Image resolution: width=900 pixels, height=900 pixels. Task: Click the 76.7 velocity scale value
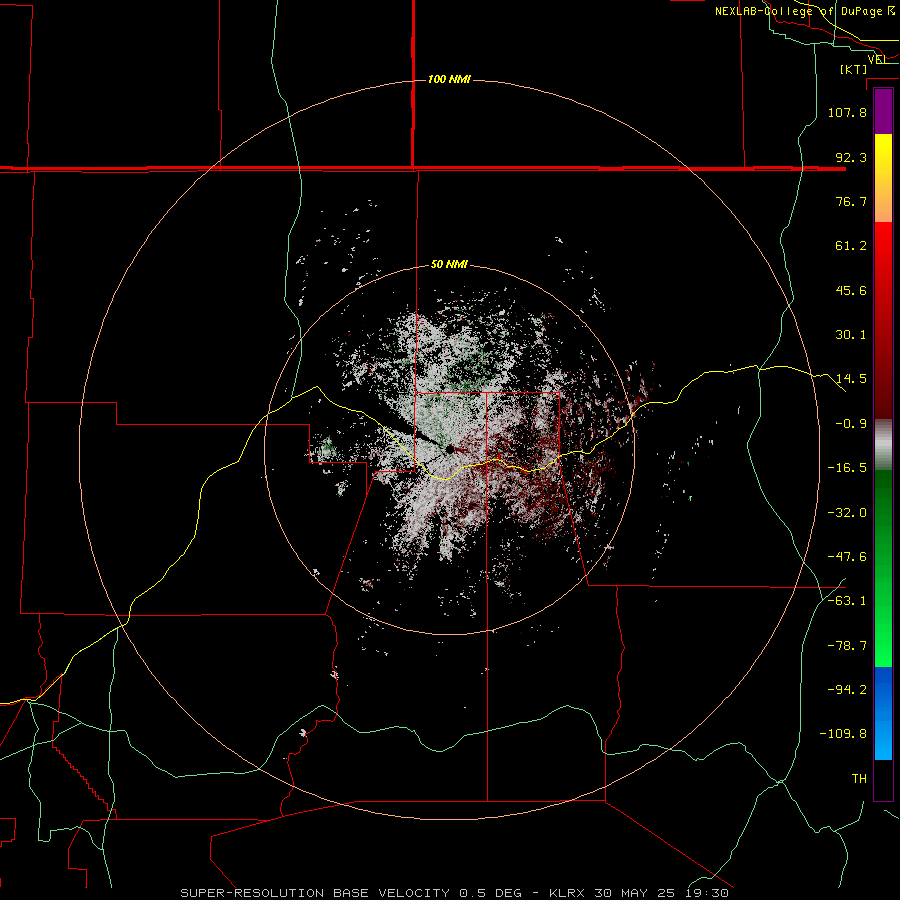point(851,201)
